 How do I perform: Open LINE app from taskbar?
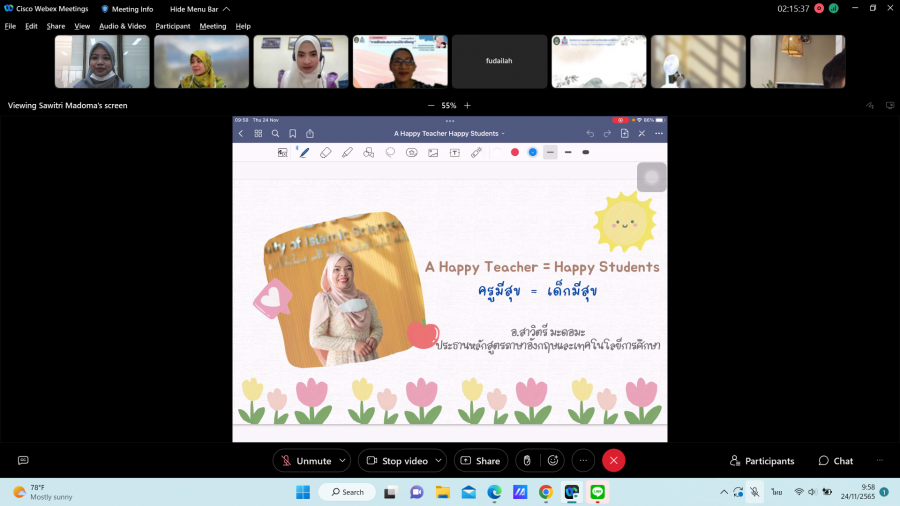[x=598, y=492]
